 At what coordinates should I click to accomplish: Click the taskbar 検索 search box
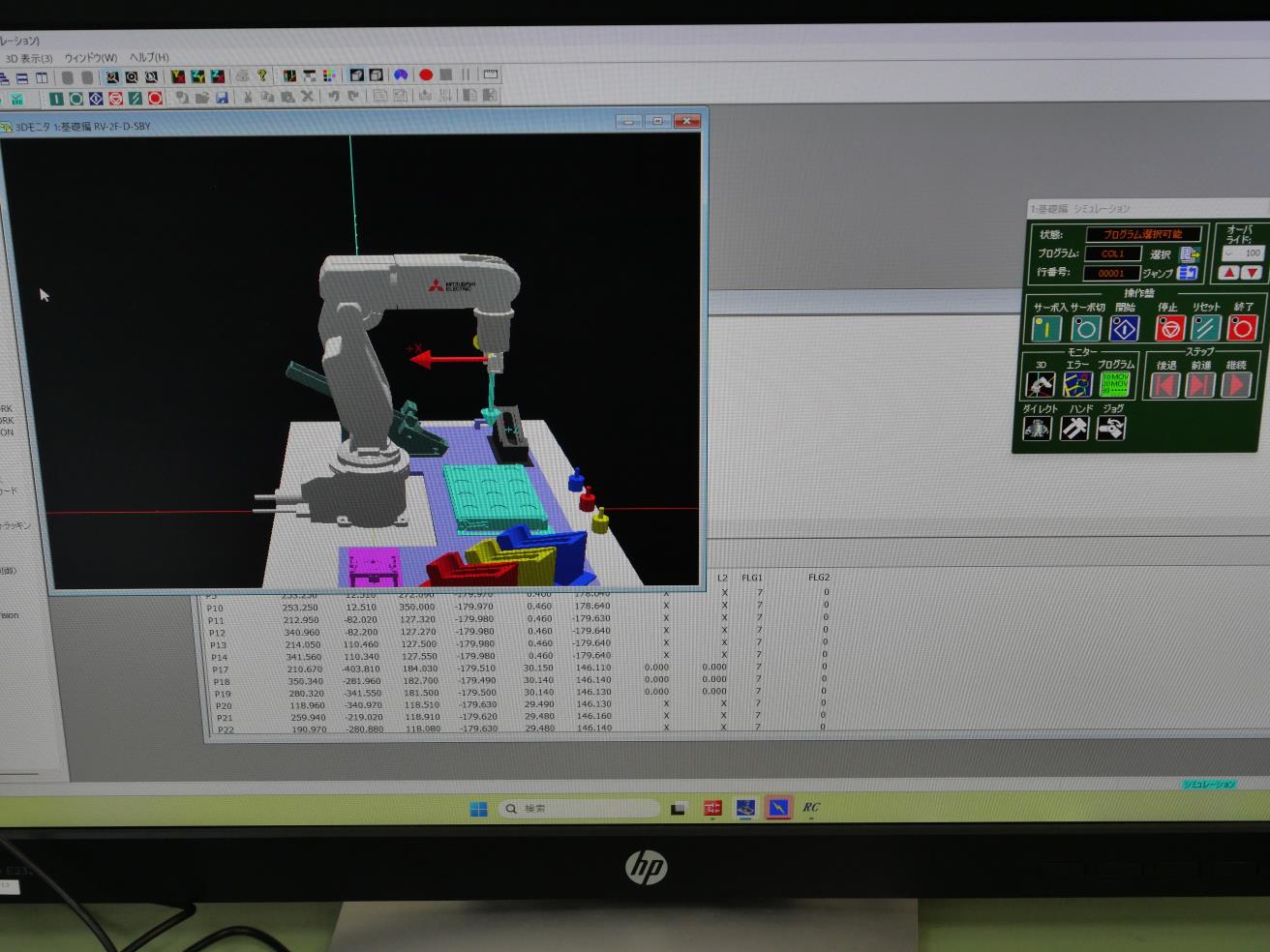click(581, 808)
